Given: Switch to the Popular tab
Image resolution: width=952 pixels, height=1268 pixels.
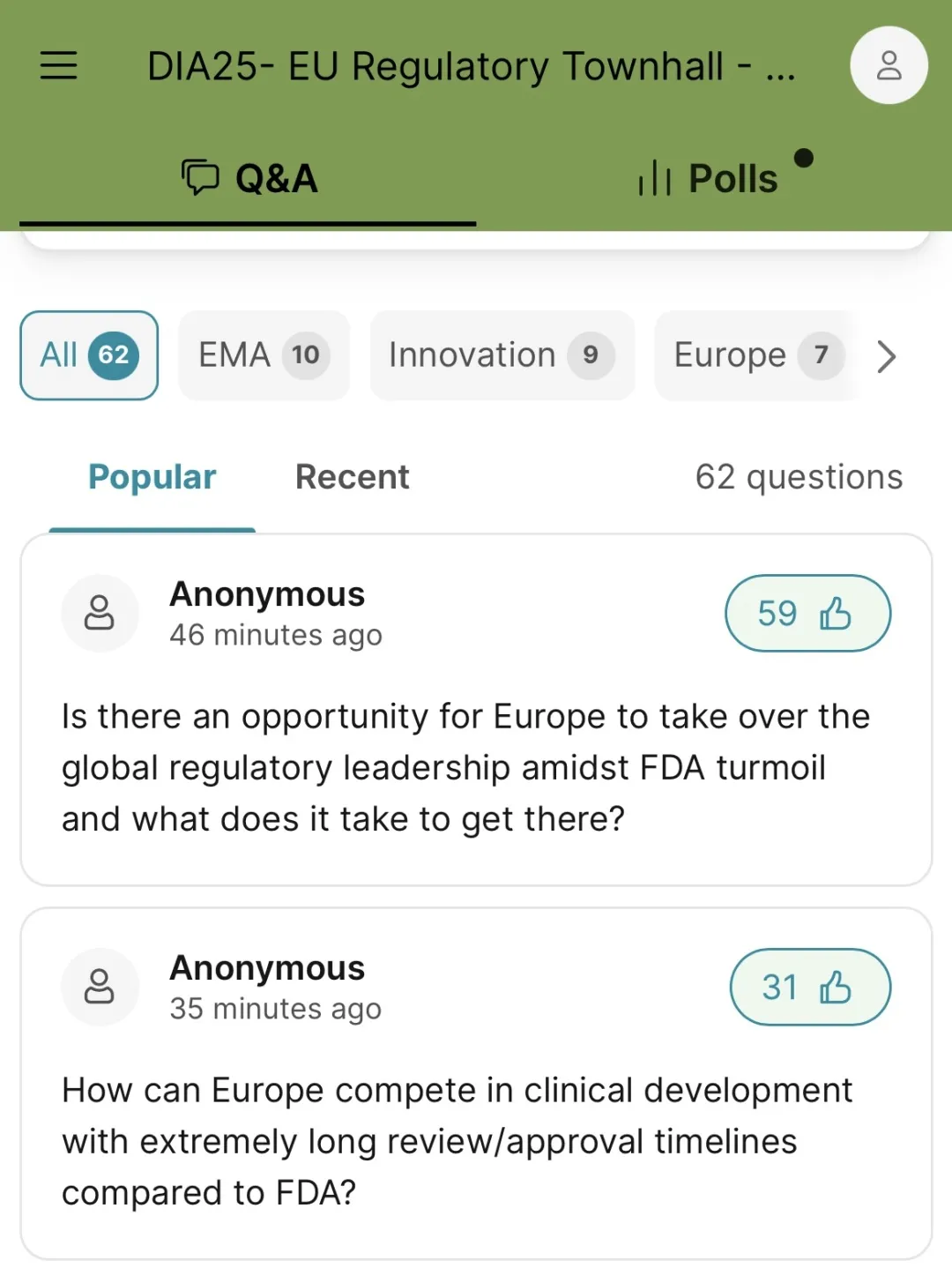Looking at the screenshot, I should point(152,477).
